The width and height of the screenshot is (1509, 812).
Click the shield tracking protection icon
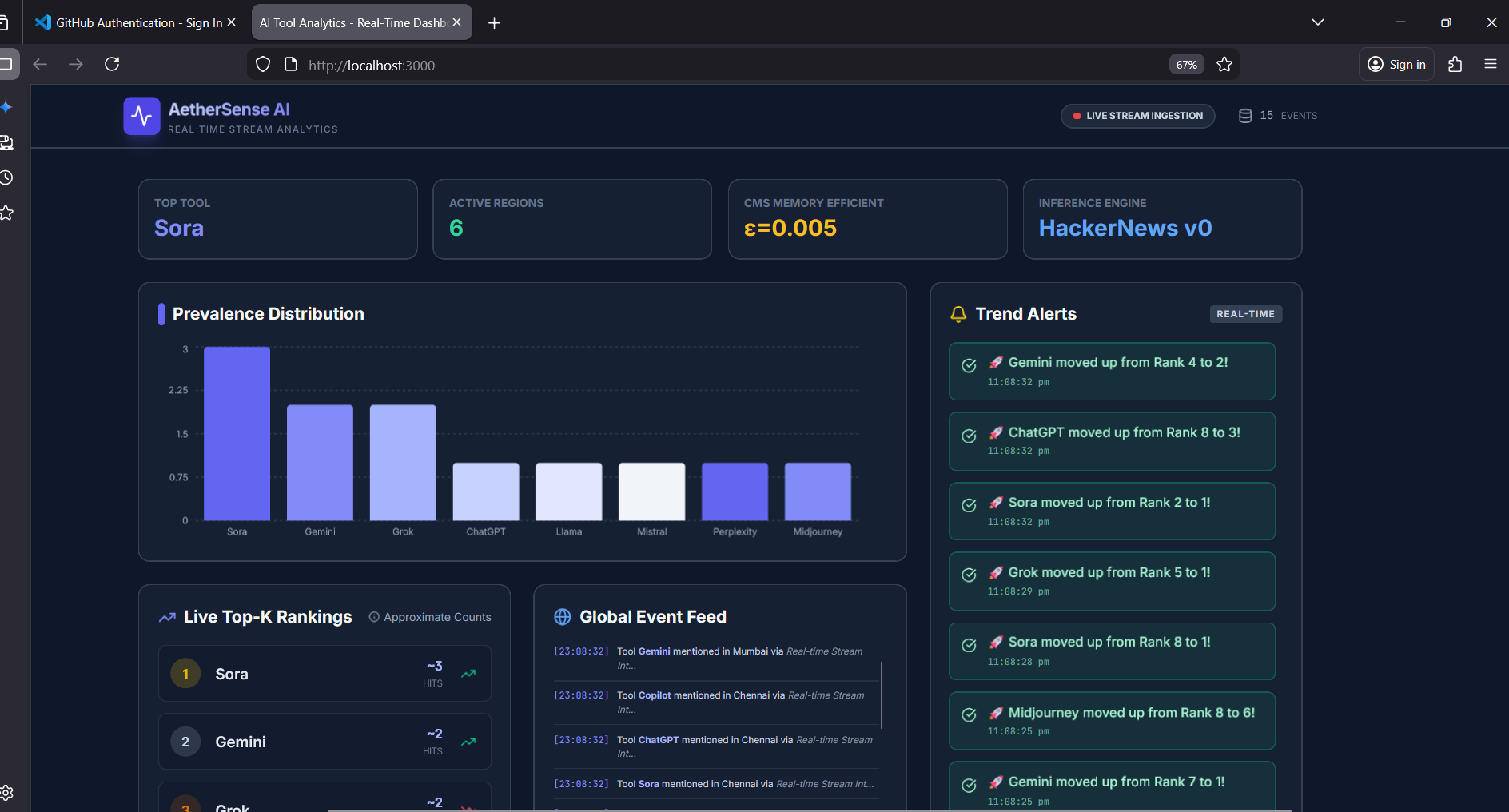click(x=263, y=65)
